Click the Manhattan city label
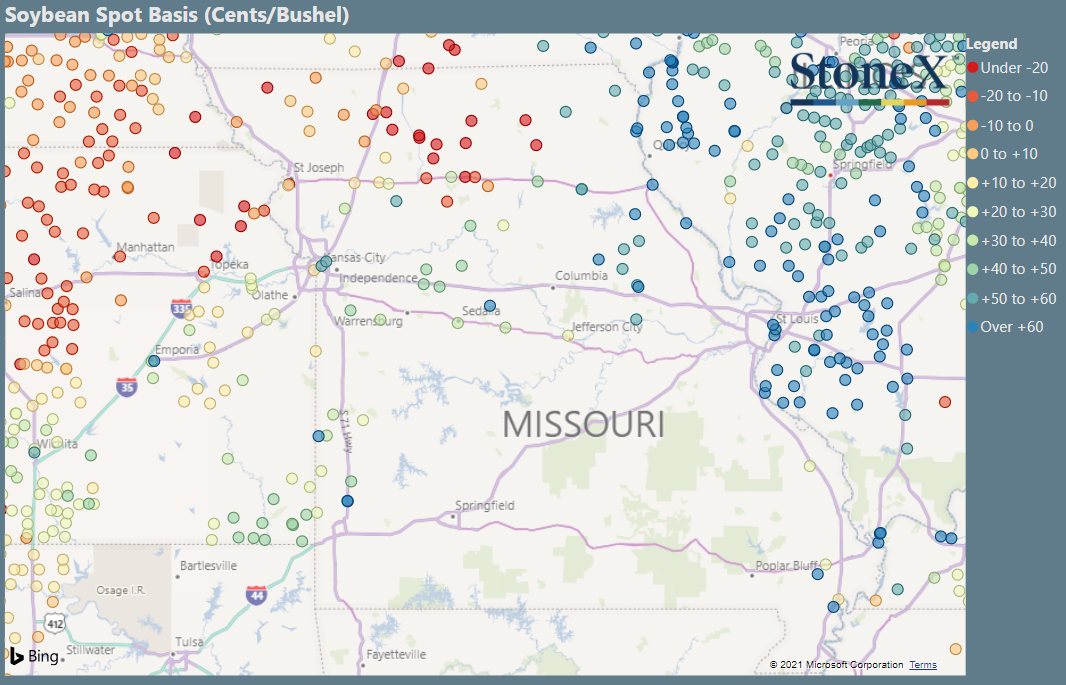The height and width of the screenshot is (685, 1066). pyautogui.click(x=145, y=247)
